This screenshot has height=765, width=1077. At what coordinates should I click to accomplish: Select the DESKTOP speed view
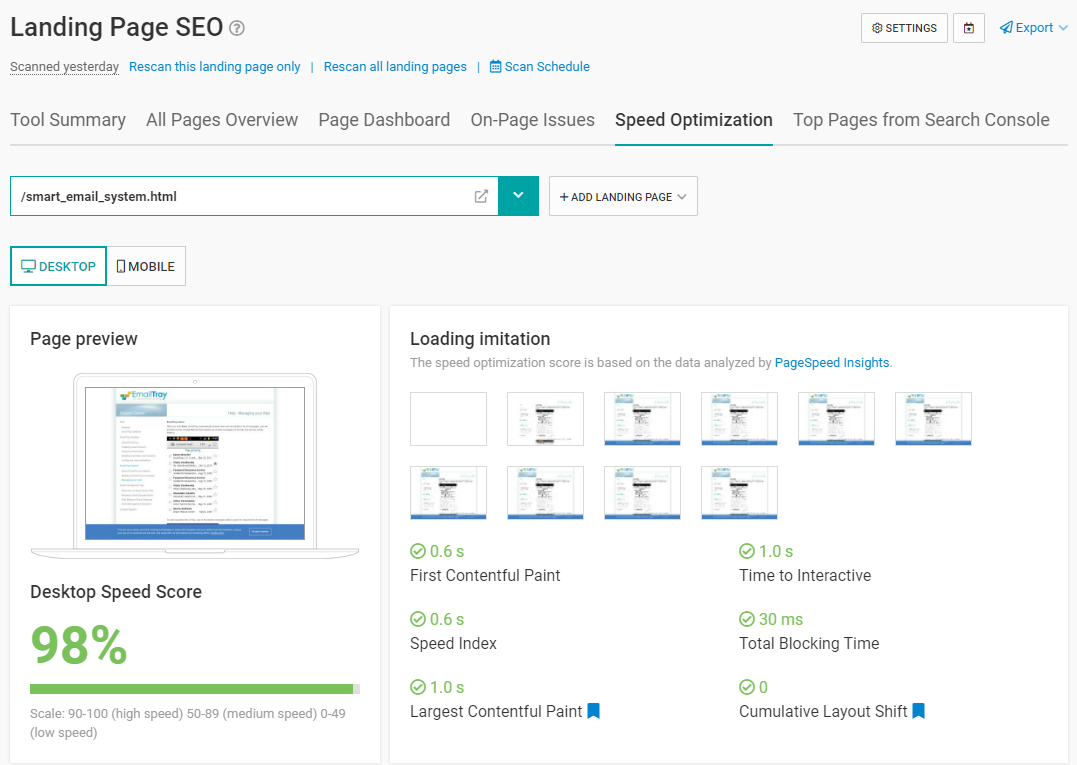[x=57, y=265]
